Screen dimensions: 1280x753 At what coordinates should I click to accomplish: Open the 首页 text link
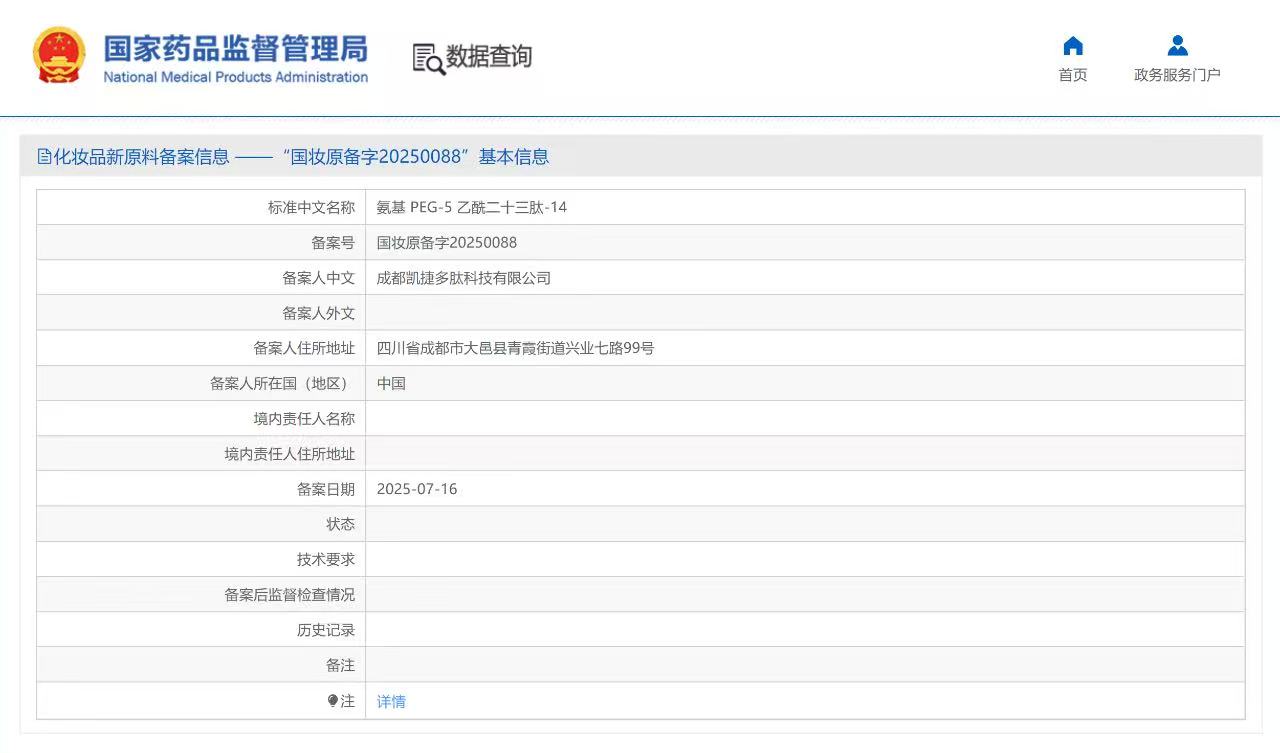1072,75
